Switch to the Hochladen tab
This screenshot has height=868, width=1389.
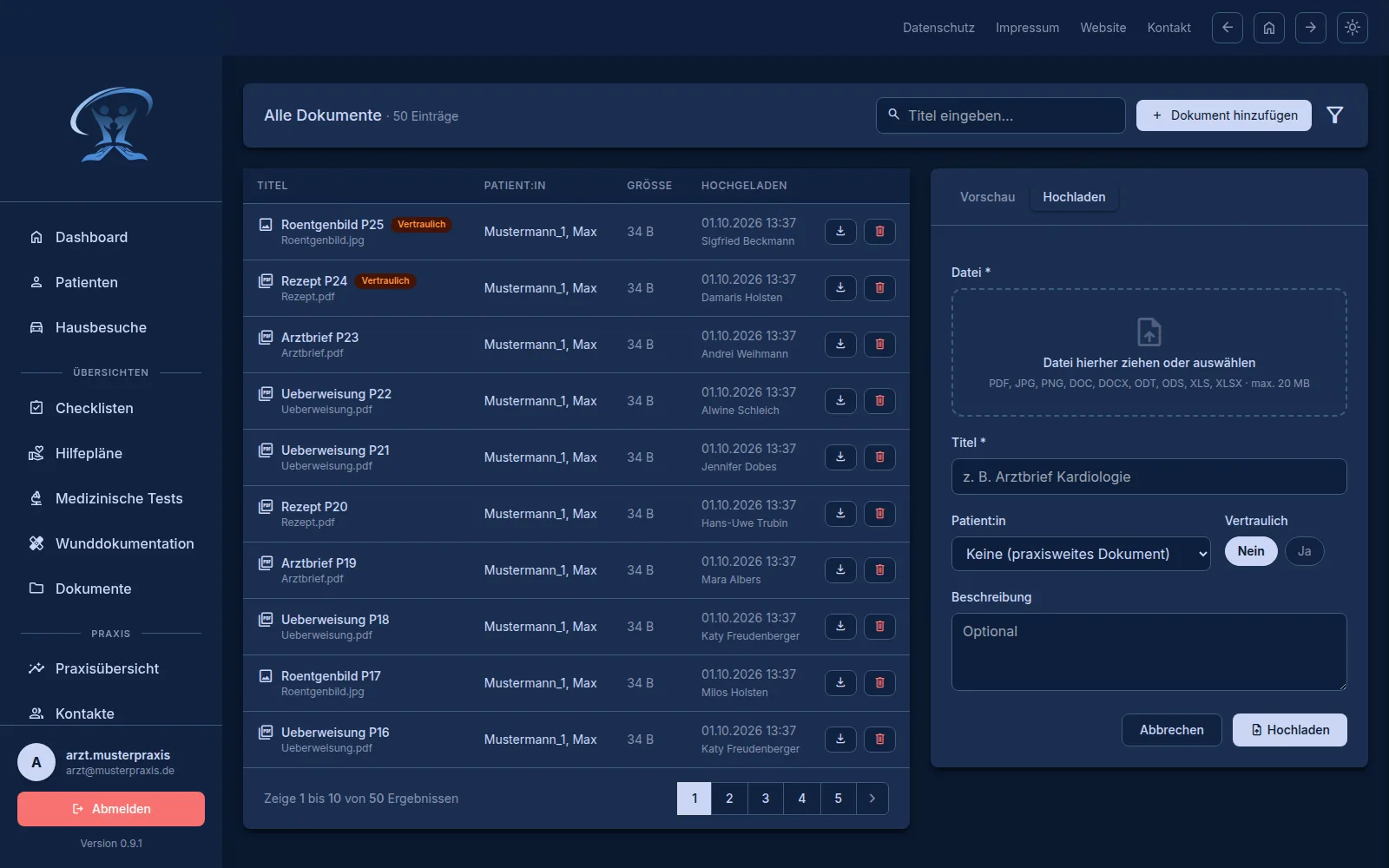click(1074, 197)
